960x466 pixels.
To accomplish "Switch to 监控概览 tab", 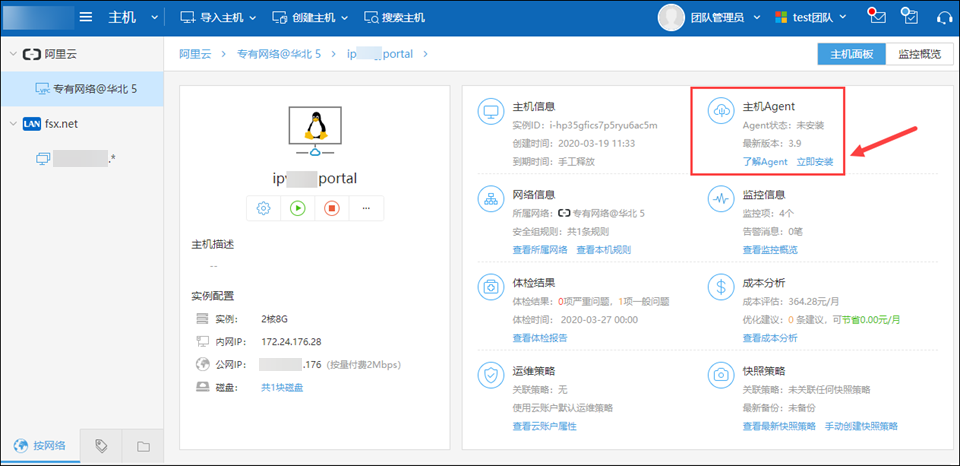I will (920, 54).
